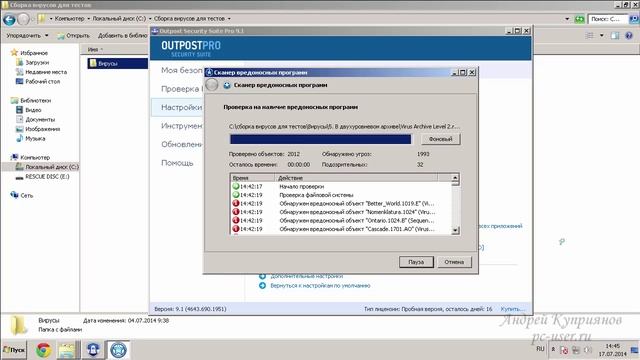Open address bar history dropdown arrow
The height and width of the screenshot is (360, 640).
(567, 19)
